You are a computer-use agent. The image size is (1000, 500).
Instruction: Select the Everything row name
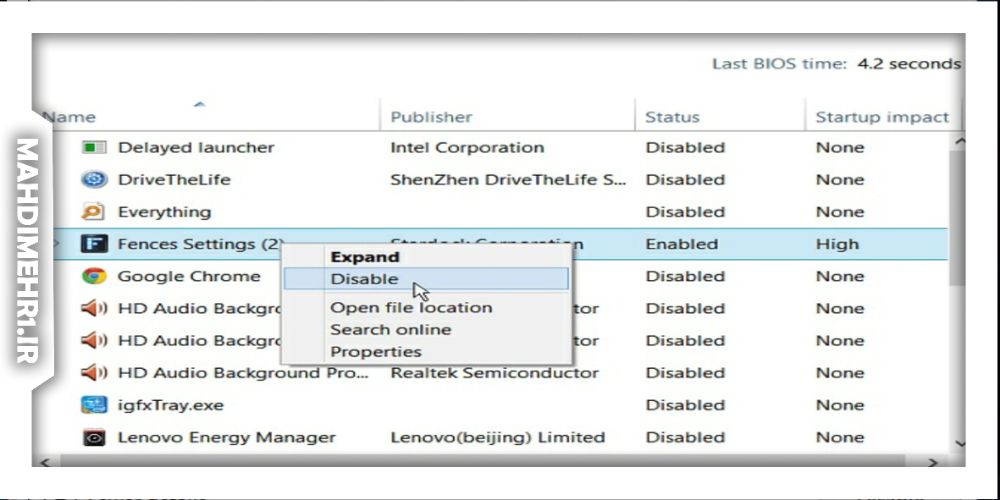point(165,212)
